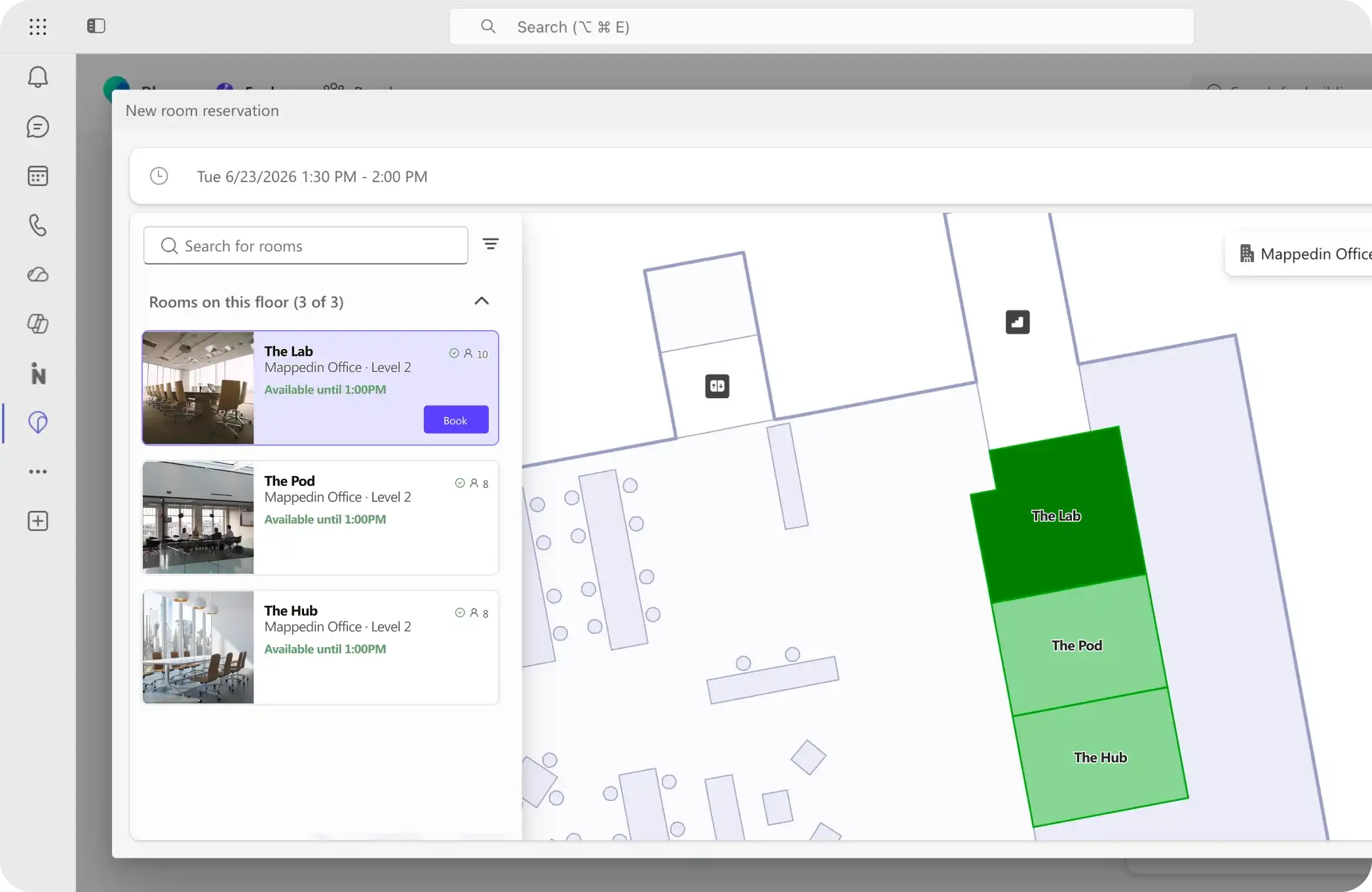This screenshot has height=892, width=1372.
Task: Click The Pod 'Available until 1:00PM' text
Action: (325, 519)
